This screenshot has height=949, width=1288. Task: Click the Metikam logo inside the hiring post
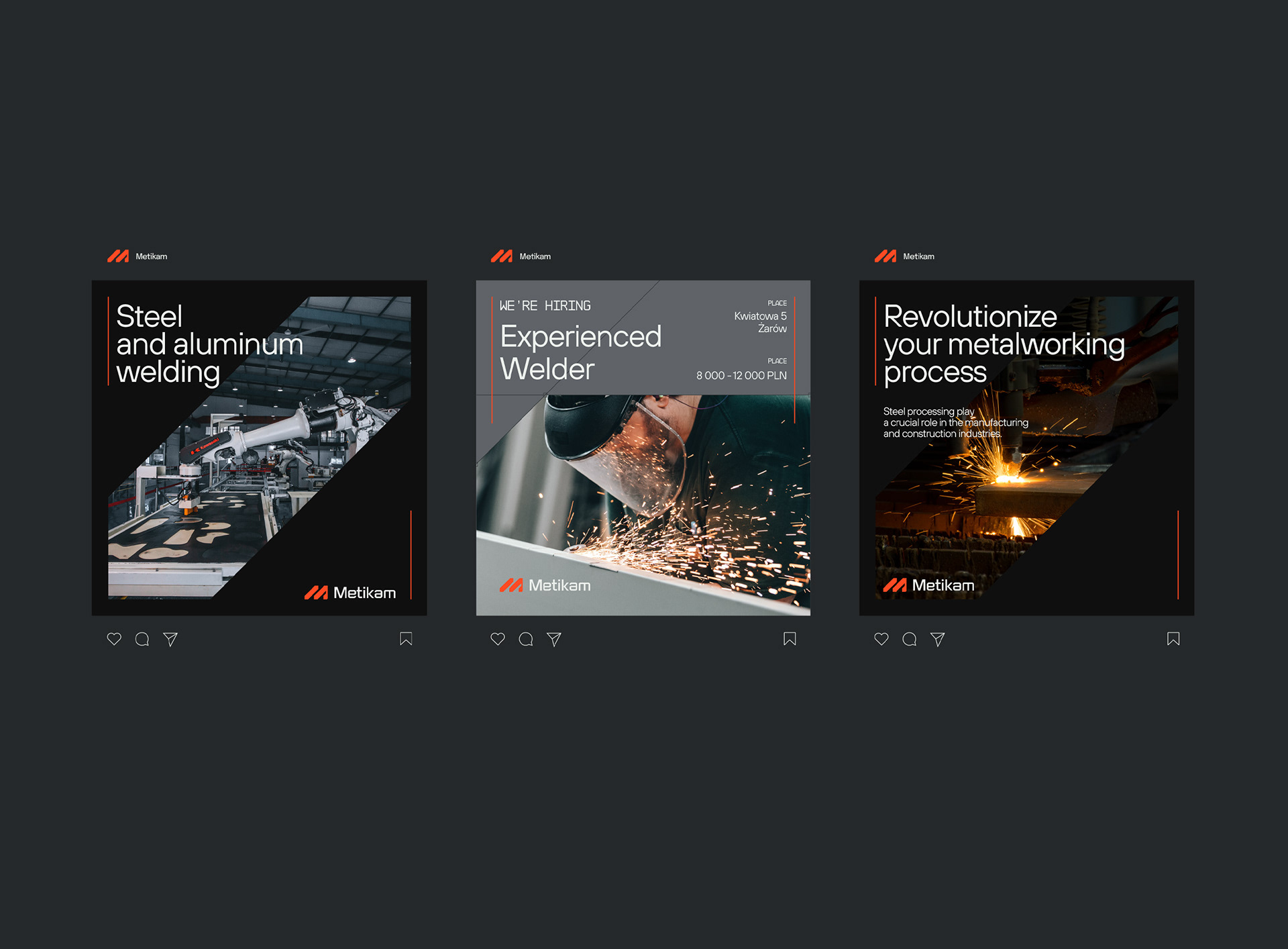tap(545, 585)
